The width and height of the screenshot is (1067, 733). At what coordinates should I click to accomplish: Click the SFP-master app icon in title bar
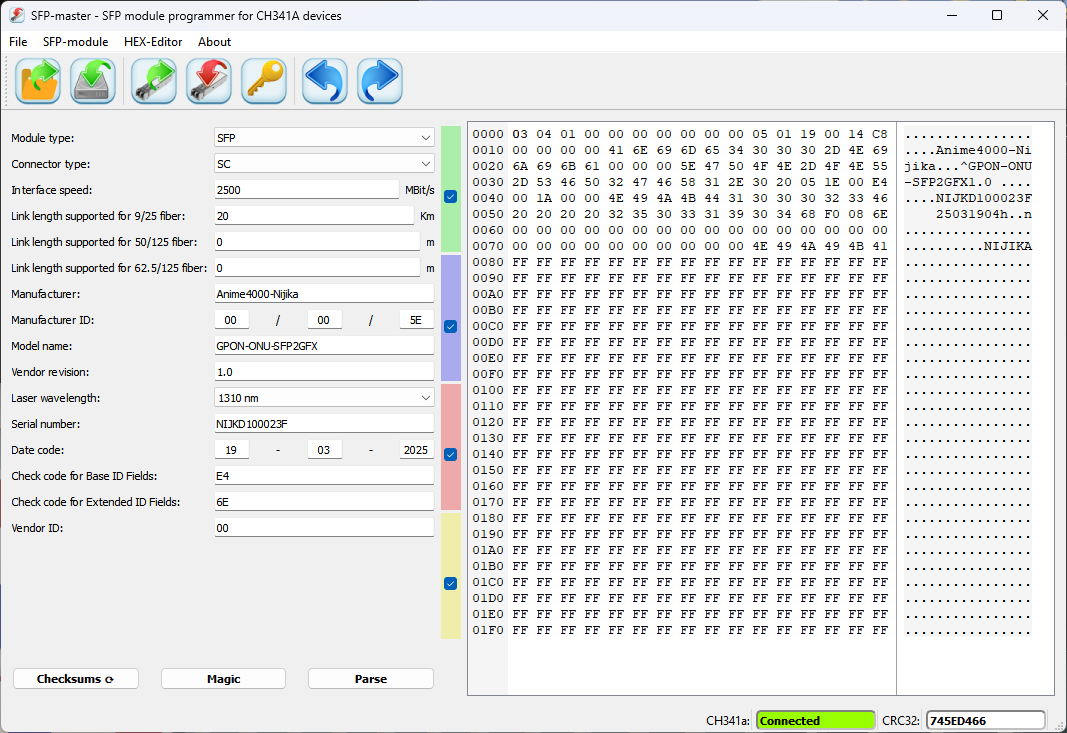pos(17,15)
